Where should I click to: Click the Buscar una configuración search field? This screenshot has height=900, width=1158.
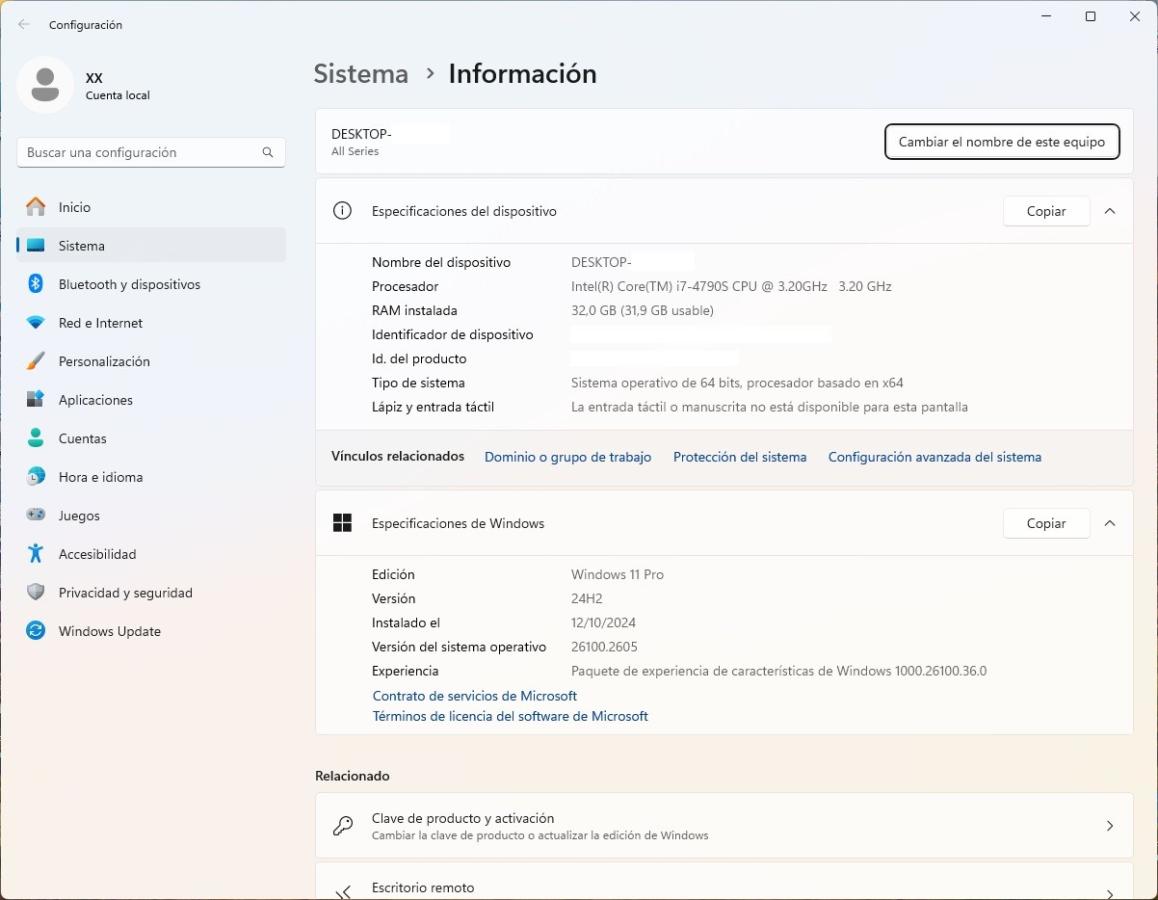coord(140,152)
